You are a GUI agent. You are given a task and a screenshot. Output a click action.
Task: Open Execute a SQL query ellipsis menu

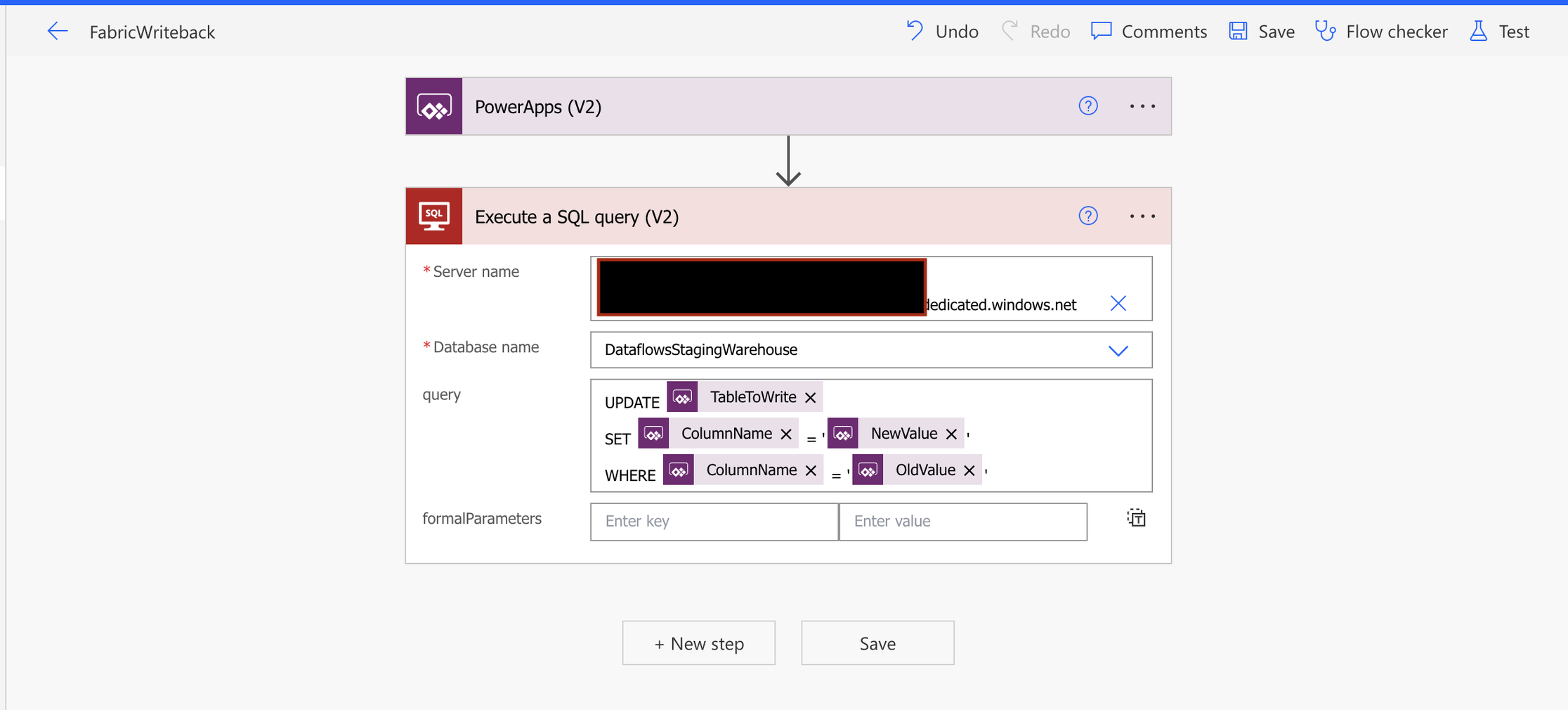(1142, 217)
